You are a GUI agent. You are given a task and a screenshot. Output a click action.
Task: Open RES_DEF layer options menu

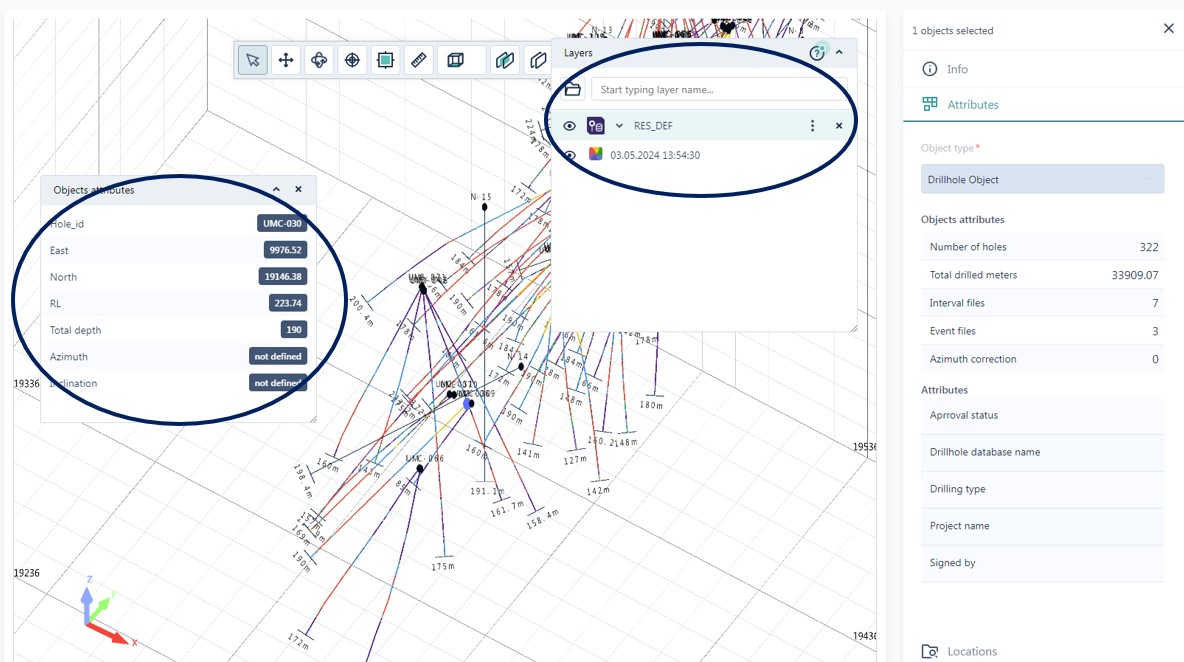pos(812,126)
